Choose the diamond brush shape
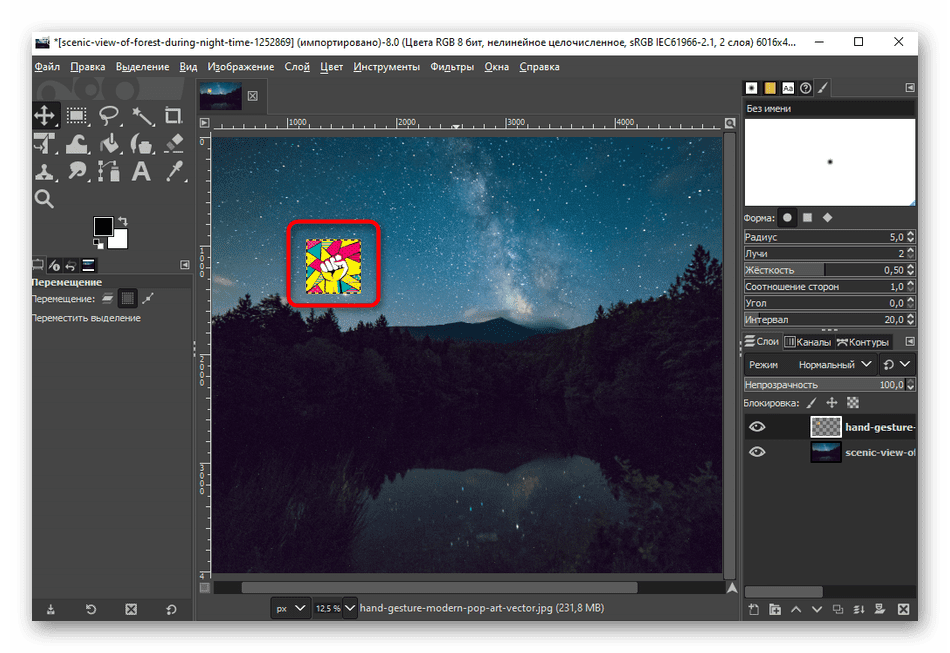950x653 pixels. [x=827, y=217]
